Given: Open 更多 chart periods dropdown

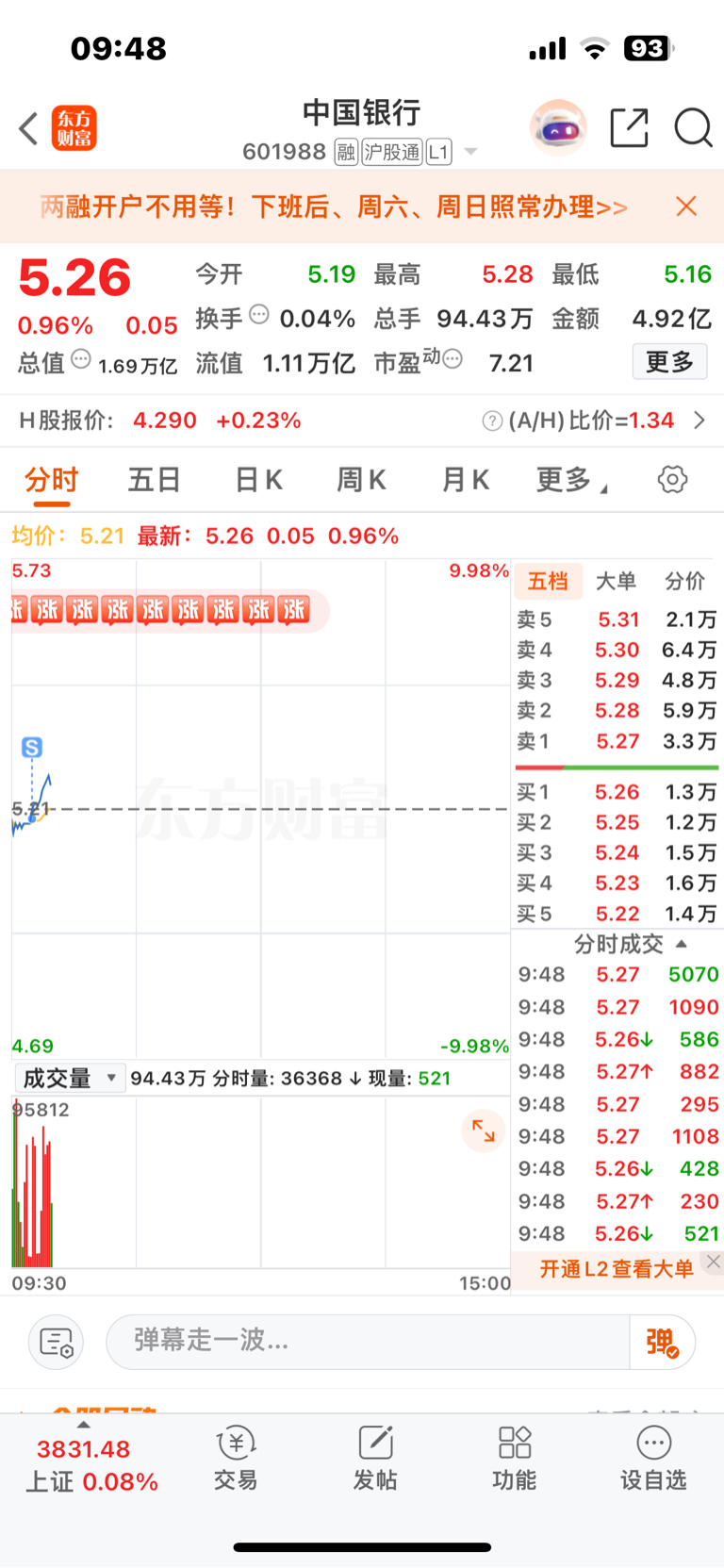Looking at the screenshot, I should pos(571,480).
